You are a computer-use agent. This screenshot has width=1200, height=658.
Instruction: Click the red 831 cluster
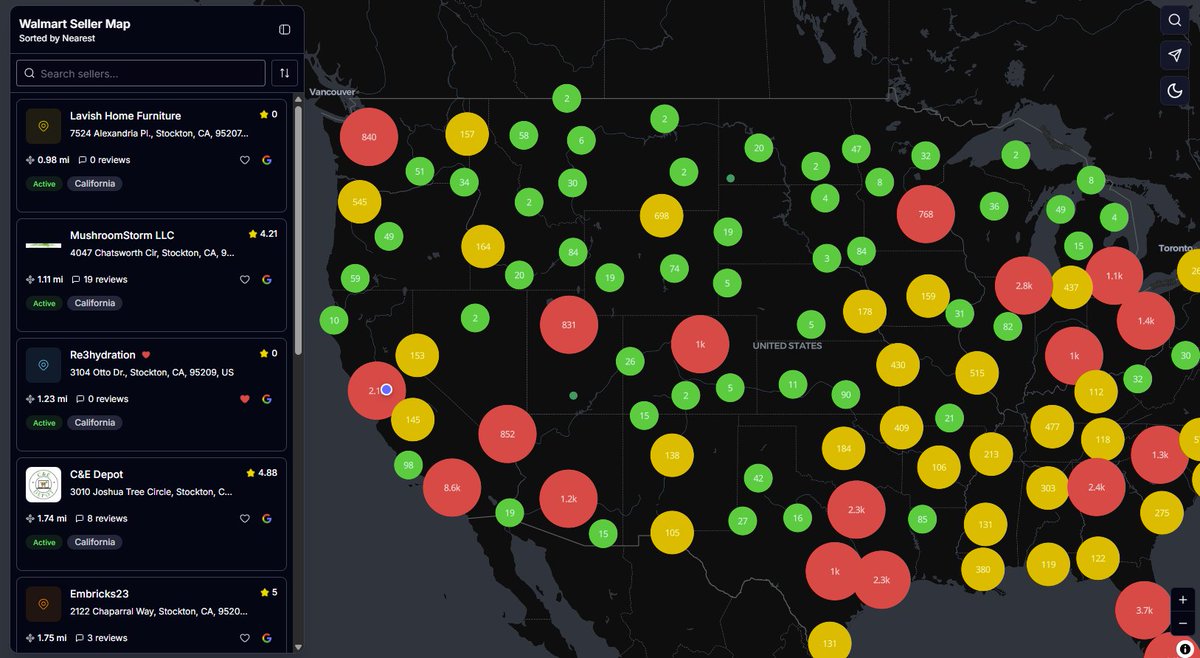(x=569, y=325)
